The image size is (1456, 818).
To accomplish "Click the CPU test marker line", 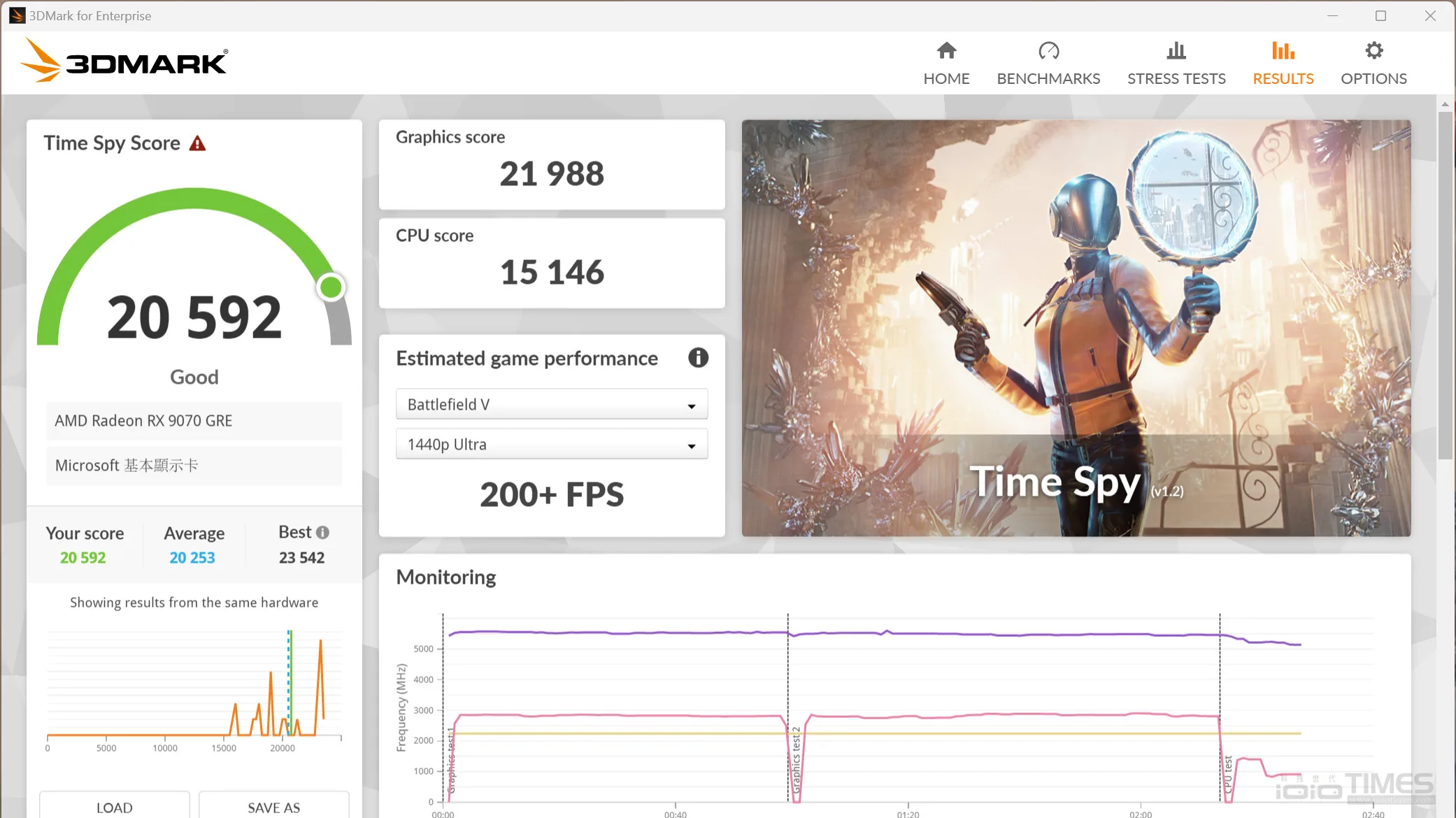I will 1220,708.
